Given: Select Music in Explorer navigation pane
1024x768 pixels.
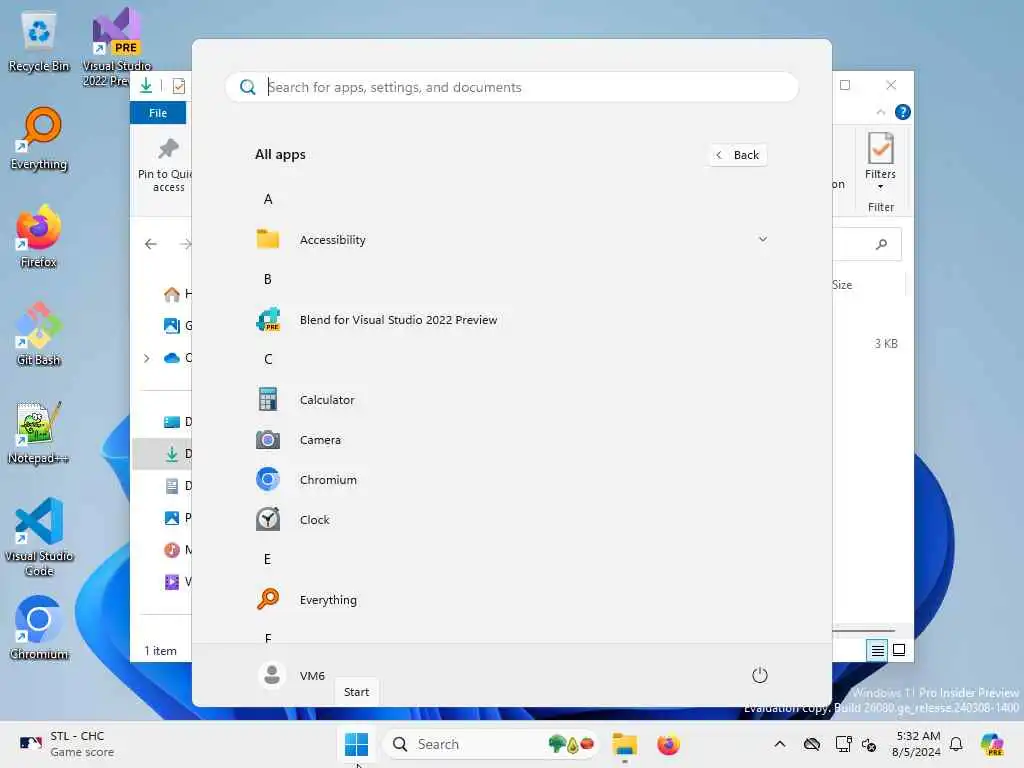Looking at the screenshot, I should click(x=177, y=550).
